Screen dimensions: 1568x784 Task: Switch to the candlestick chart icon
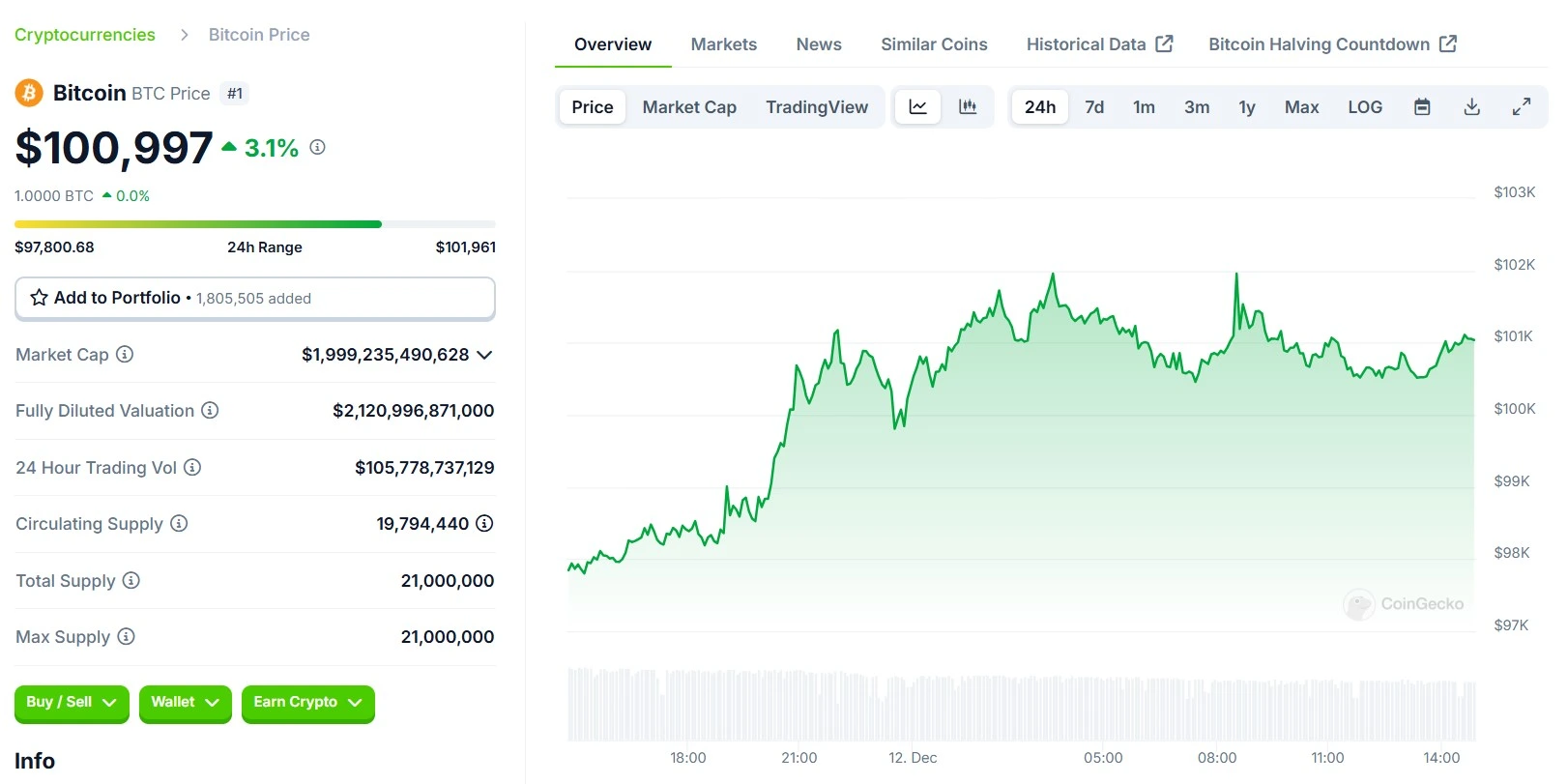(x=968, y=107)
